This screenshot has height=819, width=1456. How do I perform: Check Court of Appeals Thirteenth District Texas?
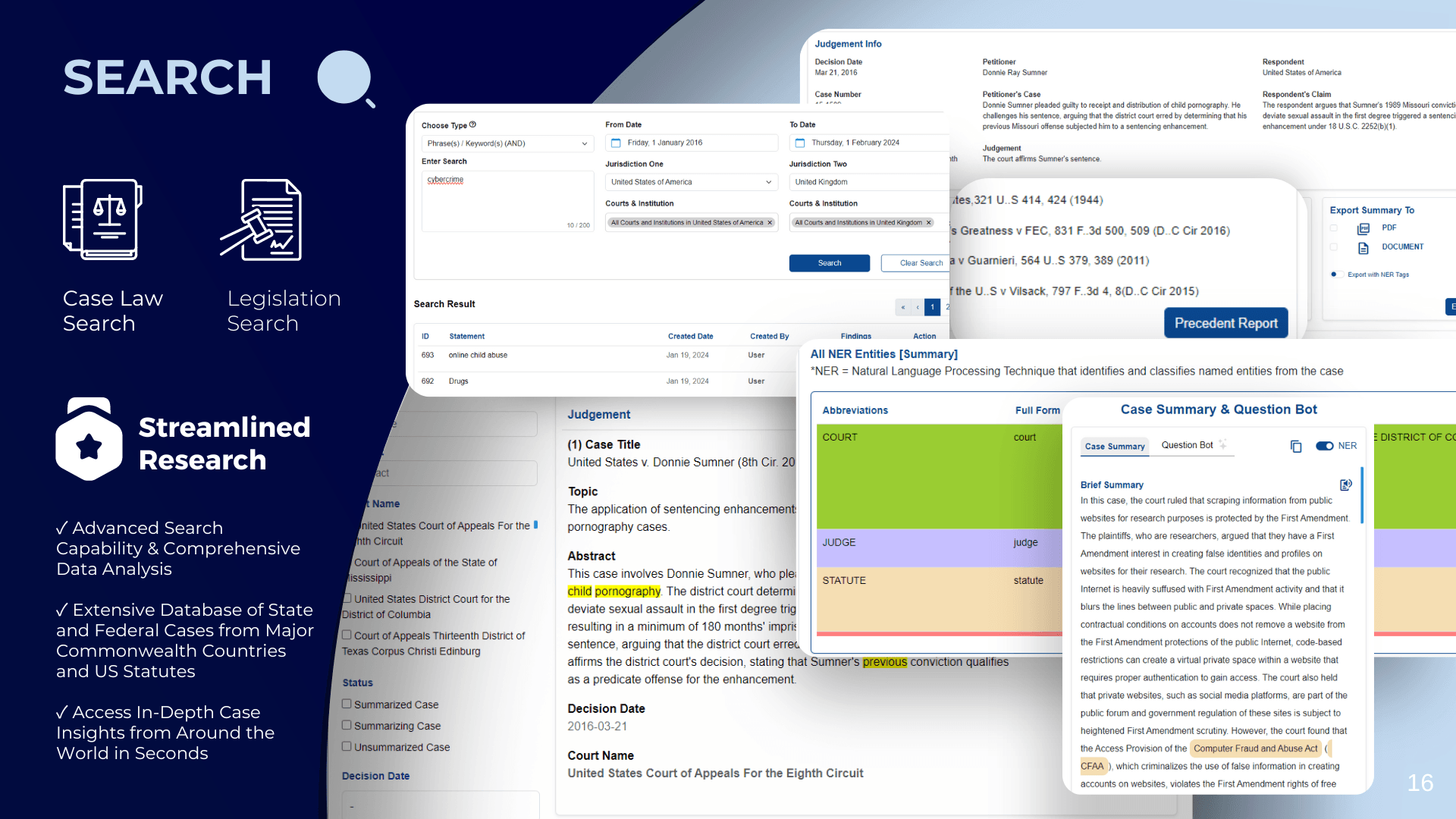point(347,635)
